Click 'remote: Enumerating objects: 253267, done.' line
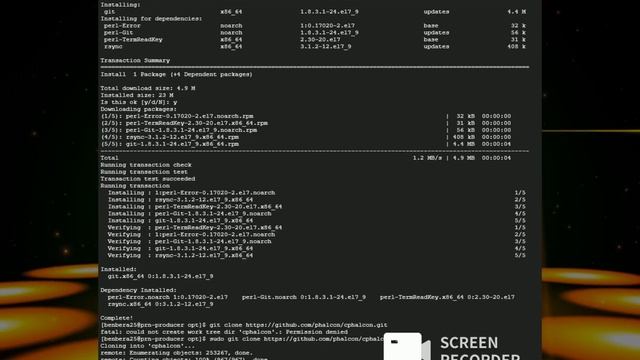The height and width of the screenshot is (360, 640). click(177, 353)
